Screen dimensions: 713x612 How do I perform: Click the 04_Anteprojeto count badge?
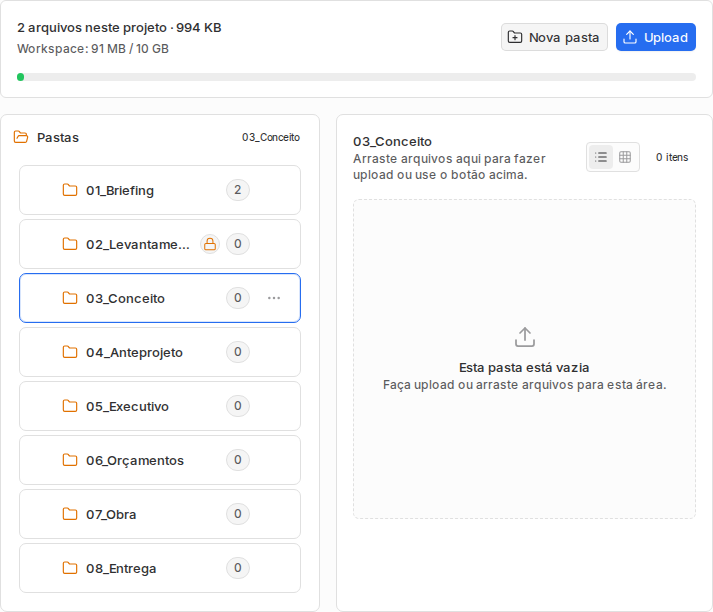click(x=238, y=352)
